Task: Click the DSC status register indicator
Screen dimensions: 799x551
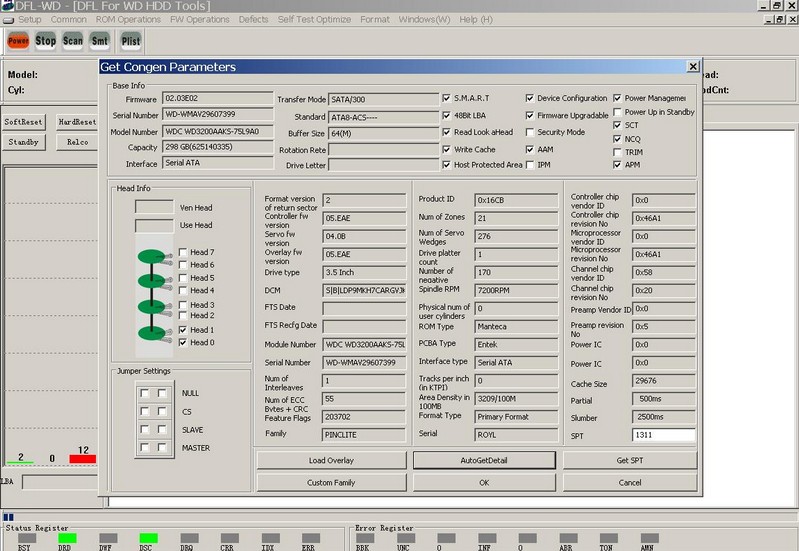Action: (148, 538)
